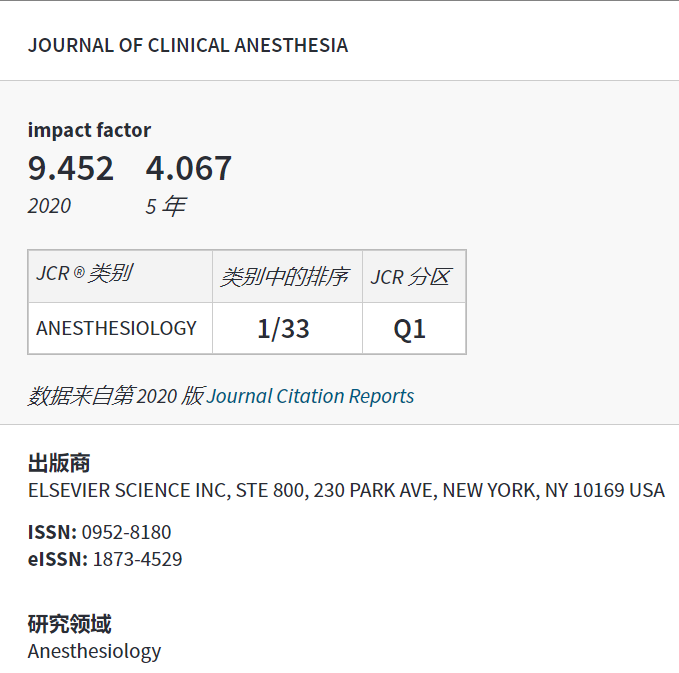This screenshot has height=673, width=679.
Task: Select the ANESTHESIOLOGY category cell
Action: tap(116, 328)
